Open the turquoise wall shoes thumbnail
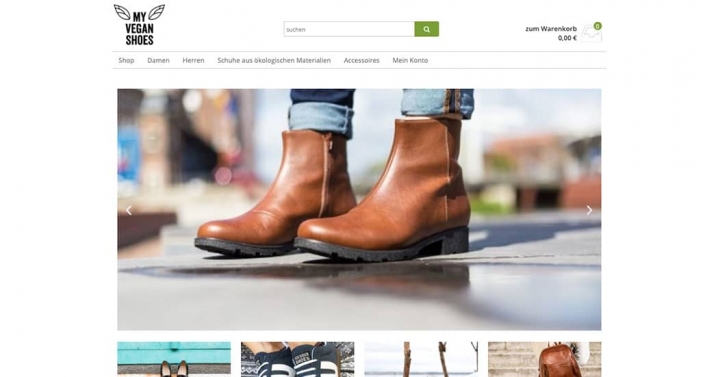The image size is (705, 377). (x=174, y=359)
